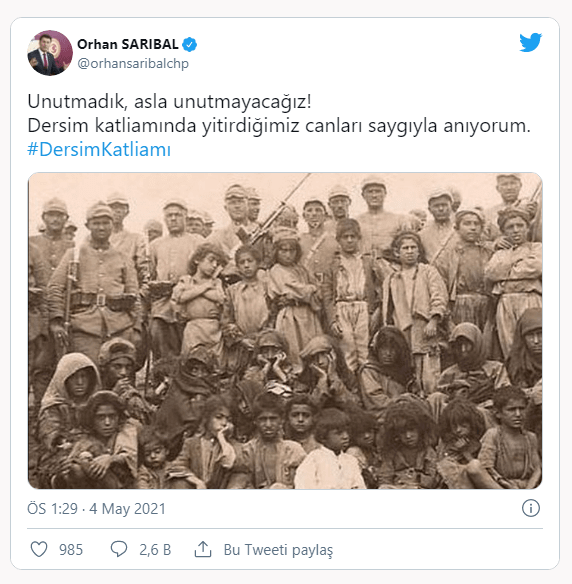Click the blue verified badge
This screenshot has height=584, width=572.
pyautogui.click(x=190, y=44)
